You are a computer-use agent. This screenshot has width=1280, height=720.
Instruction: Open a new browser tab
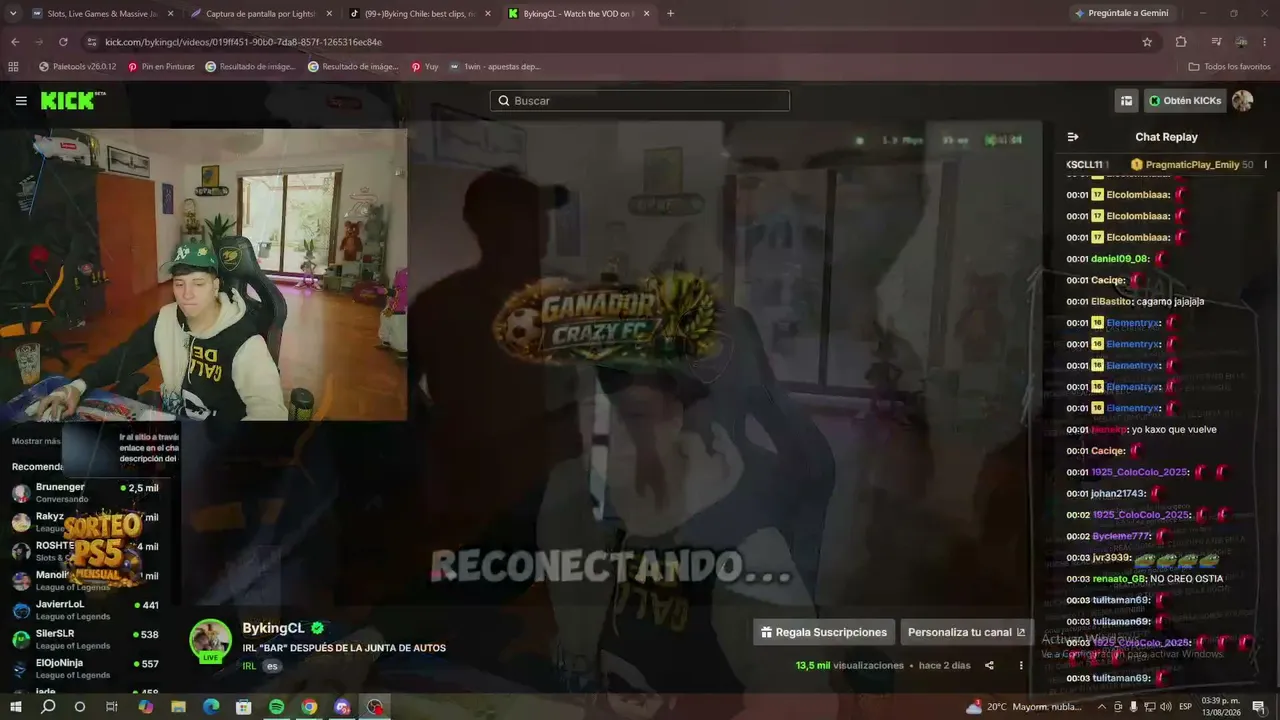point(670,14)
